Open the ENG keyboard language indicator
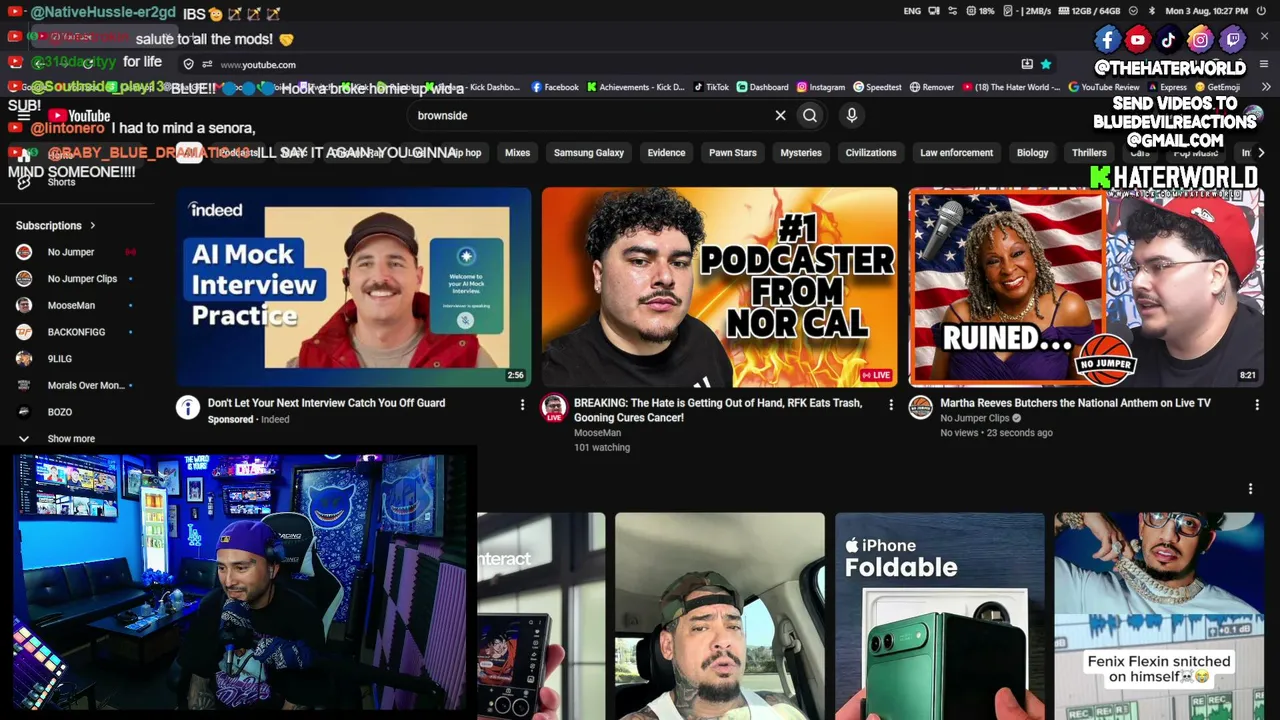The image size is (1280, 720). pos(912,11)
